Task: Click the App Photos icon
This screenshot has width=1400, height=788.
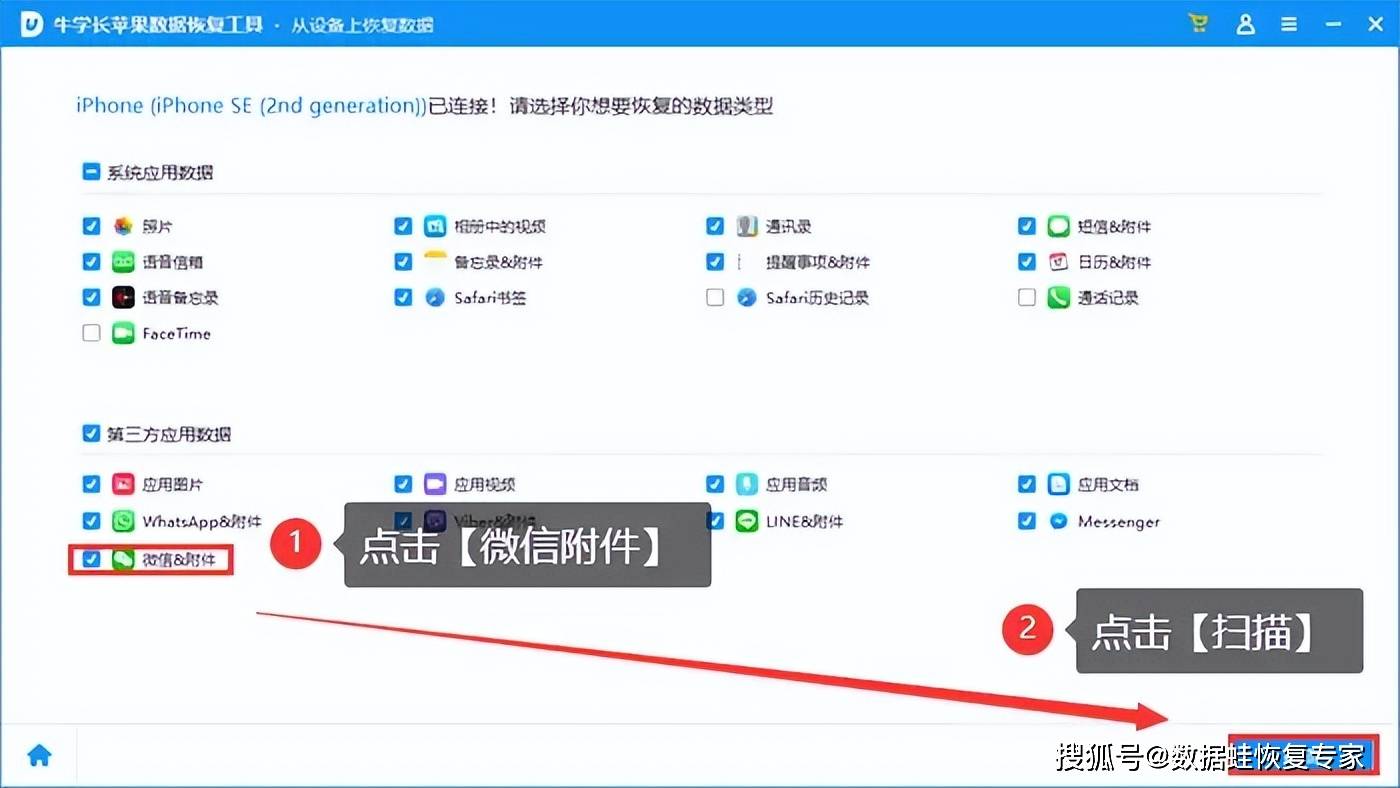Action: (123, 485)
